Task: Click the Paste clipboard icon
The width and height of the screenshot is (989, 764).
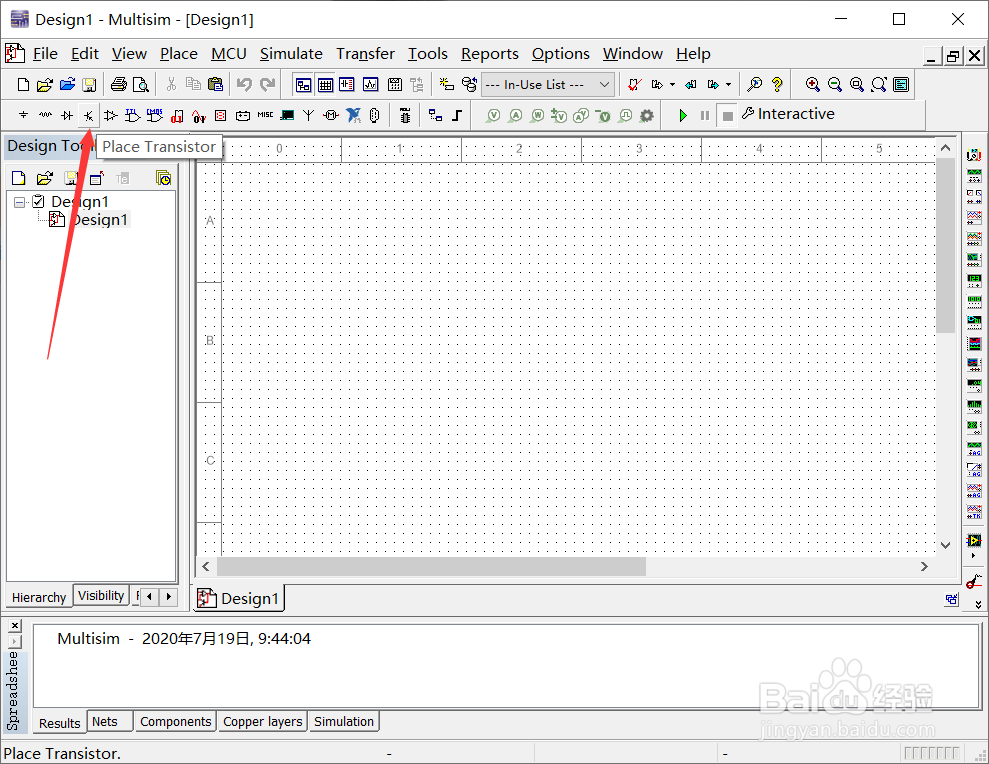Action: tap(215, 84)
